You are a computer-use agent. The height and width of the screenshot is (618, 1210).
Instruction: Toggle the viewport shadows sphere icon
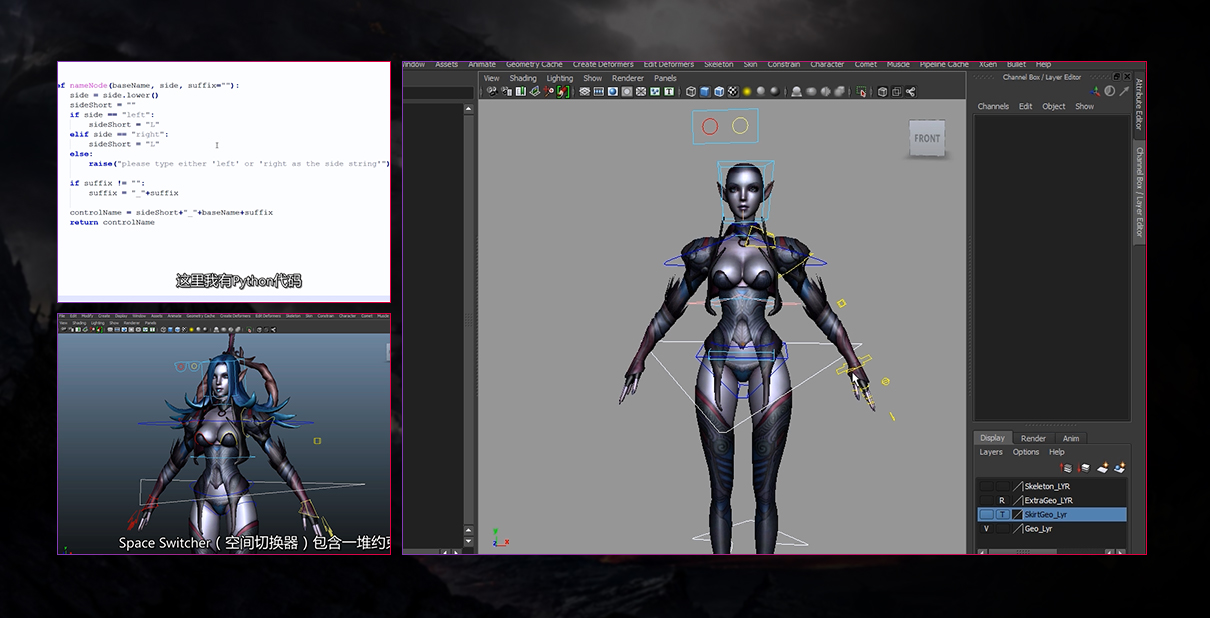coord(761,92)
